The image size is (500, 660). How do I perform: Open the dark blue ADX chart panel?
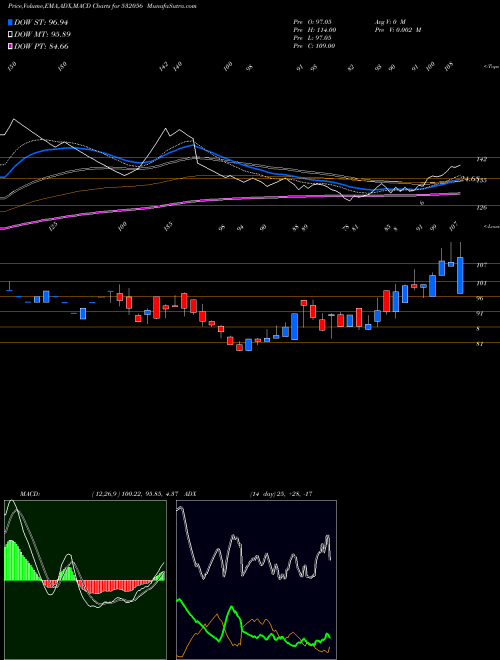pyautogui.click(x=256, y=580)
